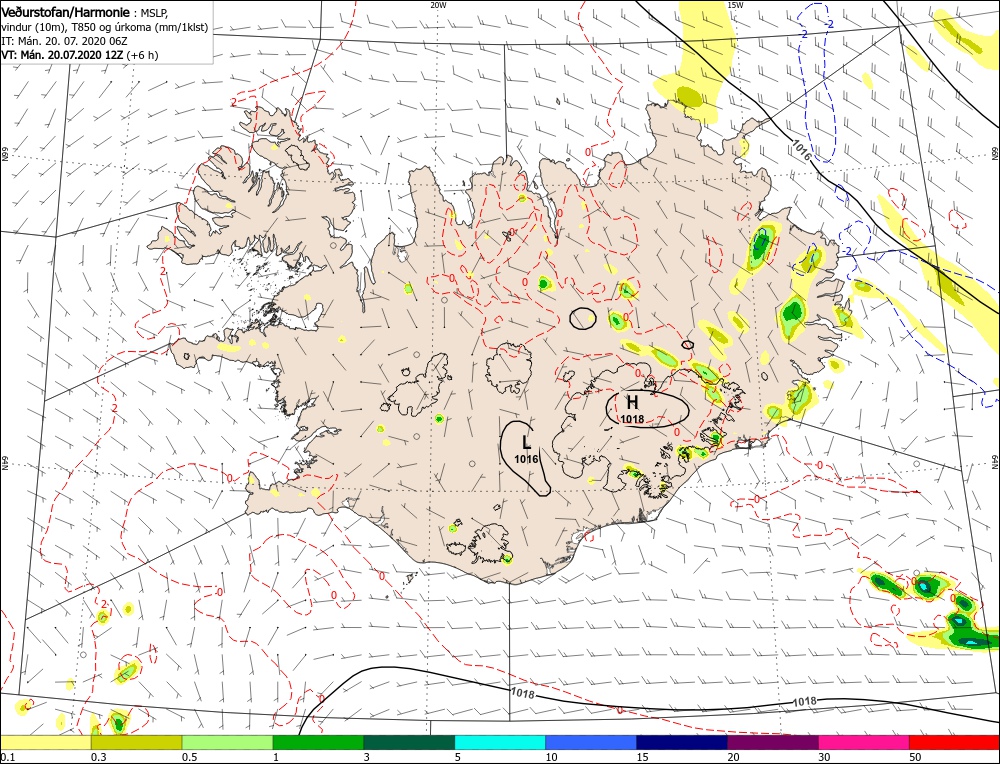Pick the cyan 5–10 mm legend swatch

click(500, 742)
